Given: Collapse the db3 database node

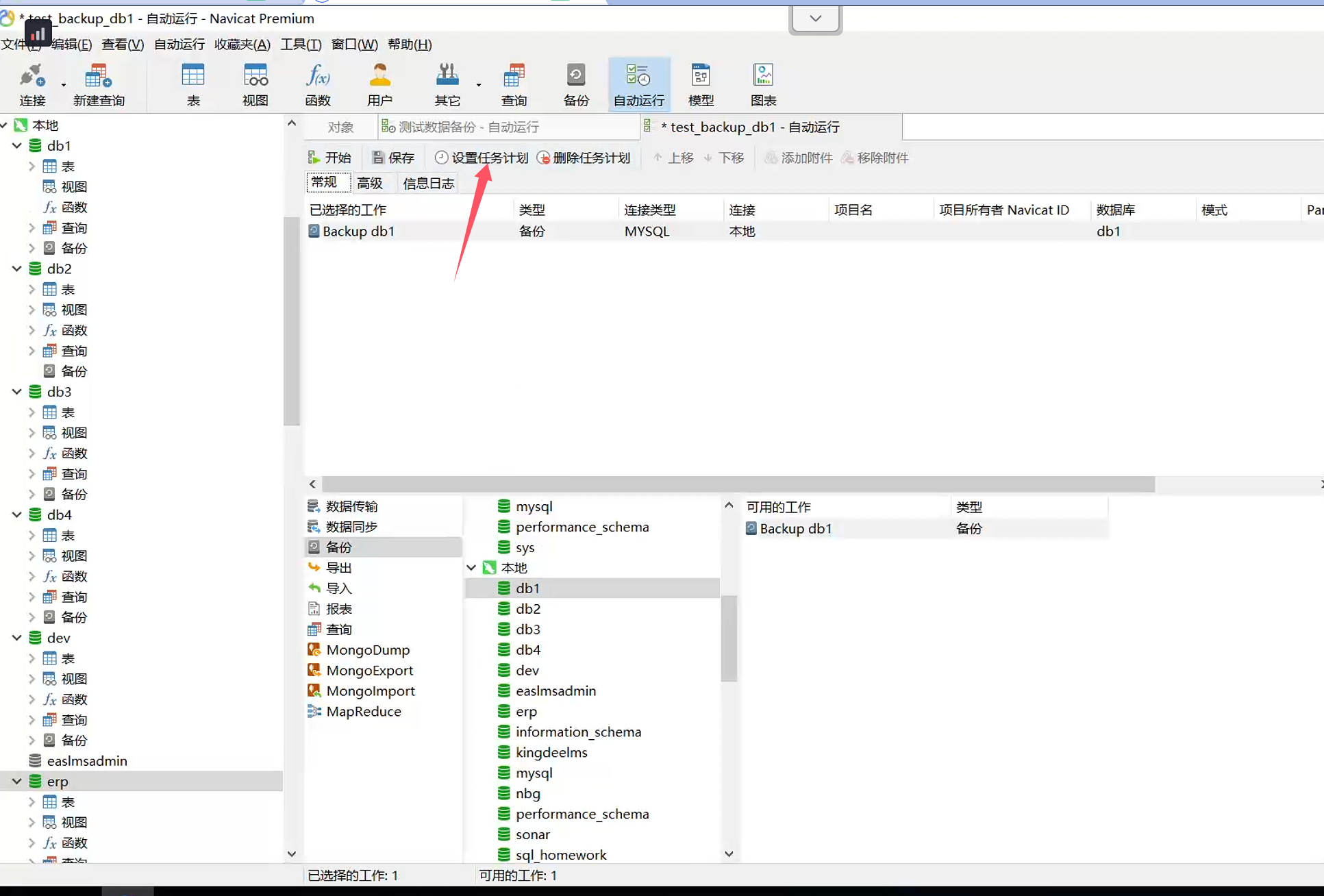Looking at the screenshot, I should (17, 392).
